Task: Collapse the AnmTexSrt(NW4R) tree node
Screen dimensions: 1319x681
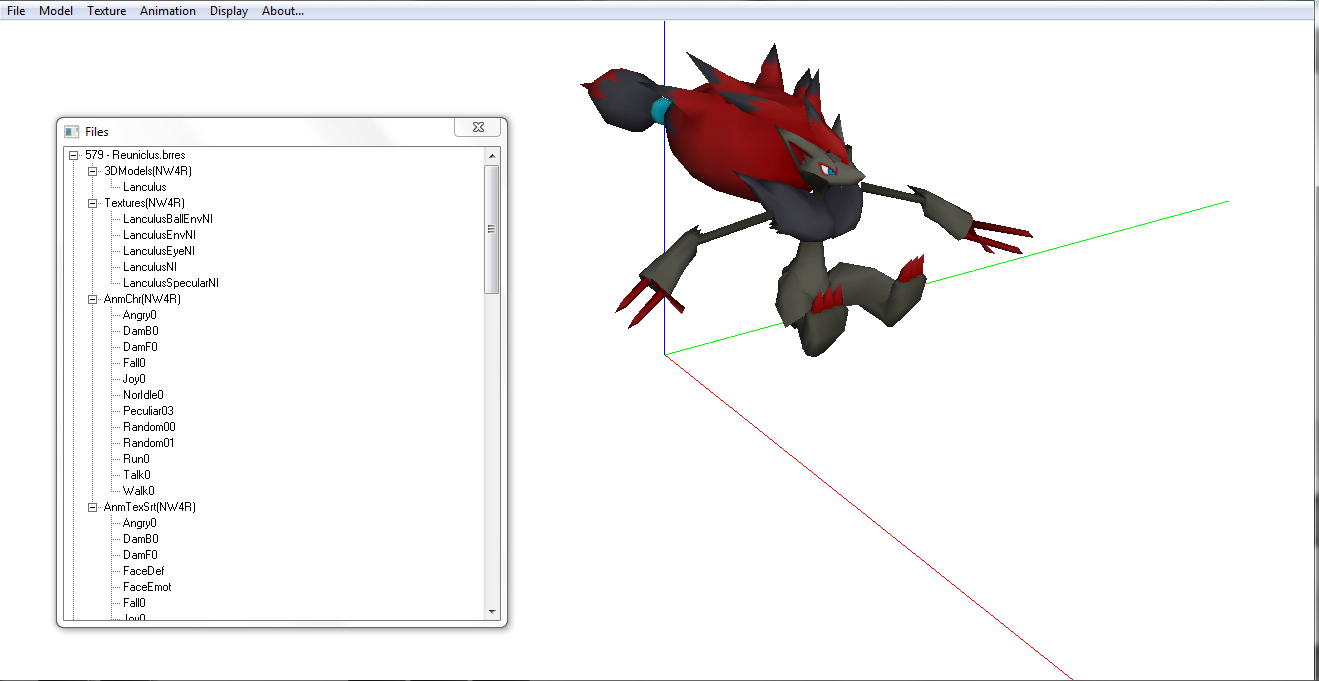Action: pyautogui.click(x=93, y=507)
